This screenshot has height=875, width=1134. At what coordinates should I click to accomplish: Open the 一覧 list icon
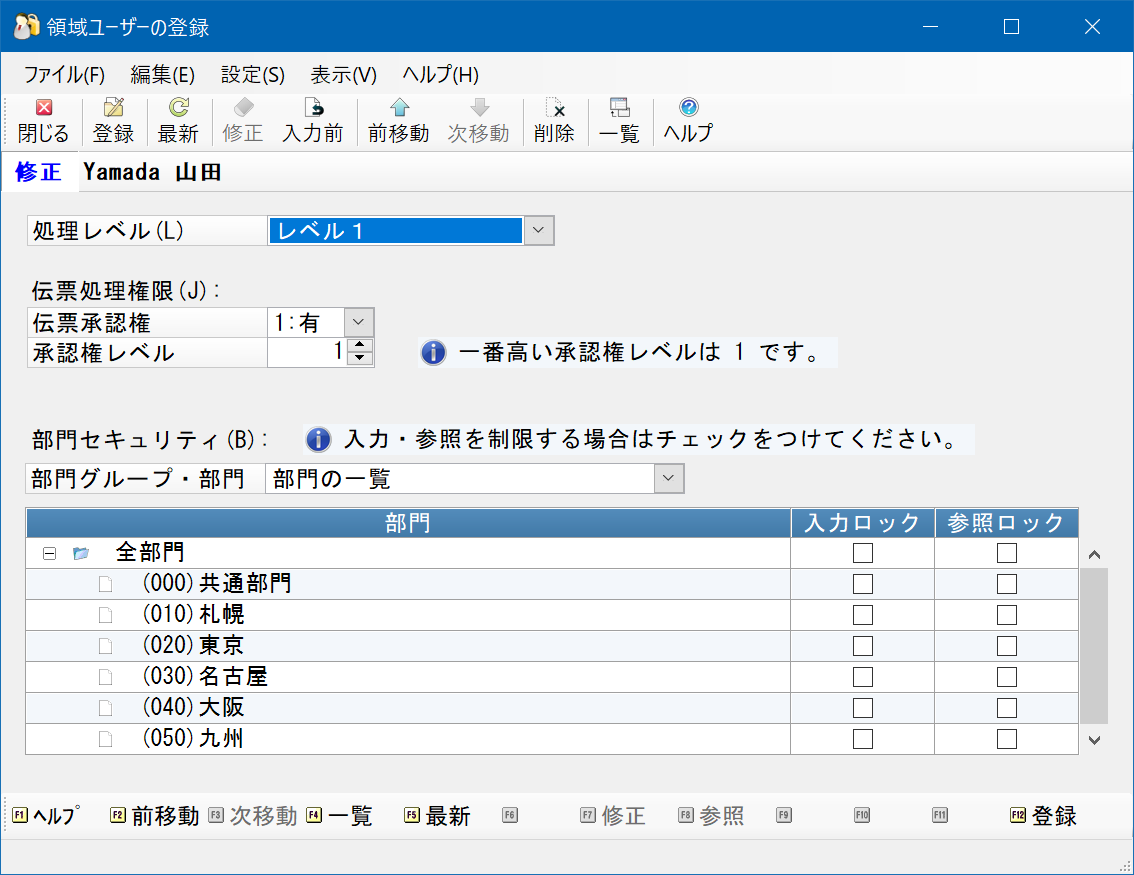619,121
